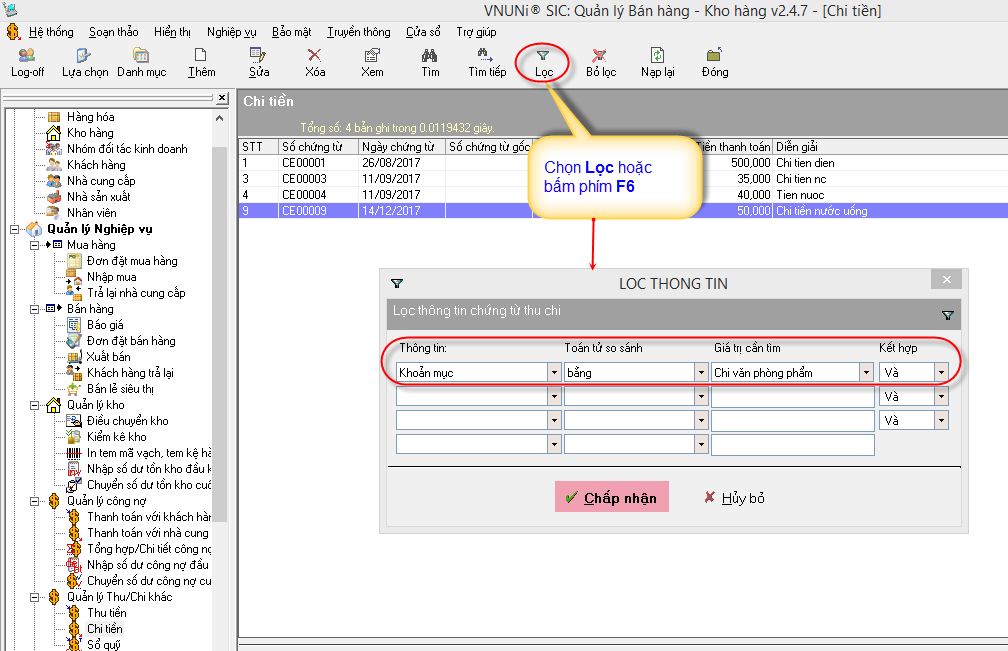
Task: Open the Bảo mật menu
Action: pos(292,32)
